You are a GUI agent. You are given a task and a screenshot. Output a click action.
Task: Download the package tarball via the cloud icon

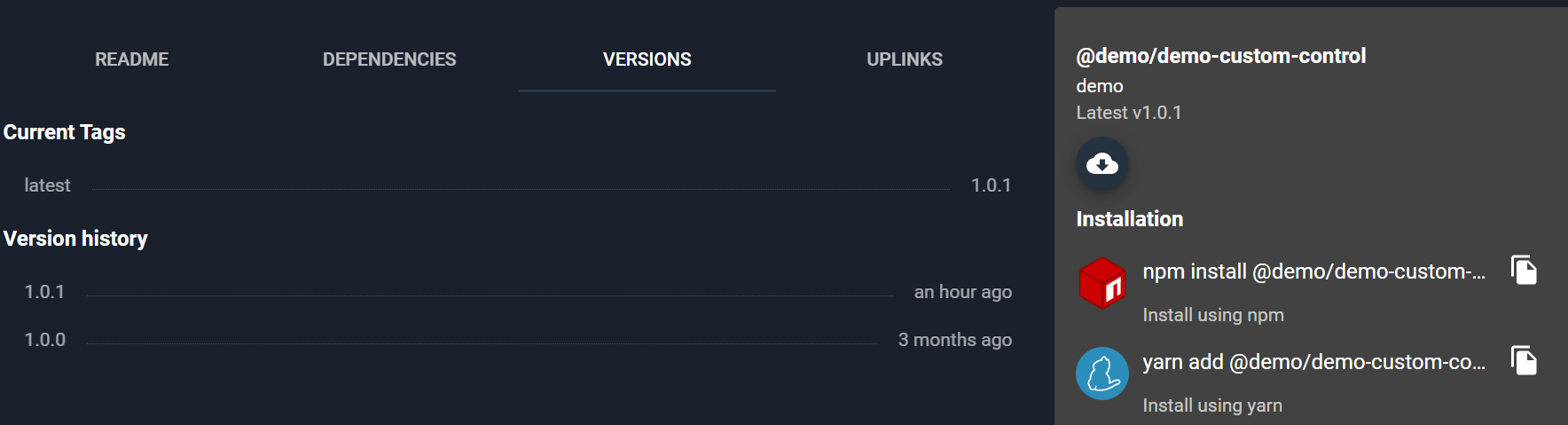click(x=1102, y=163)
